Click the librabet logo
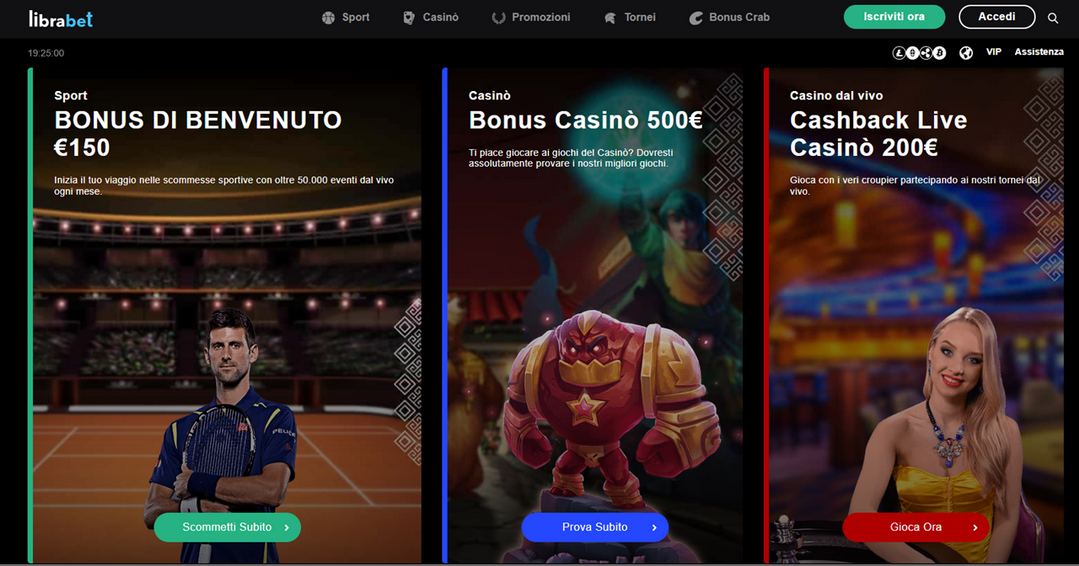This screenshot has height=566, width=1079. click(x=61, y=19)
